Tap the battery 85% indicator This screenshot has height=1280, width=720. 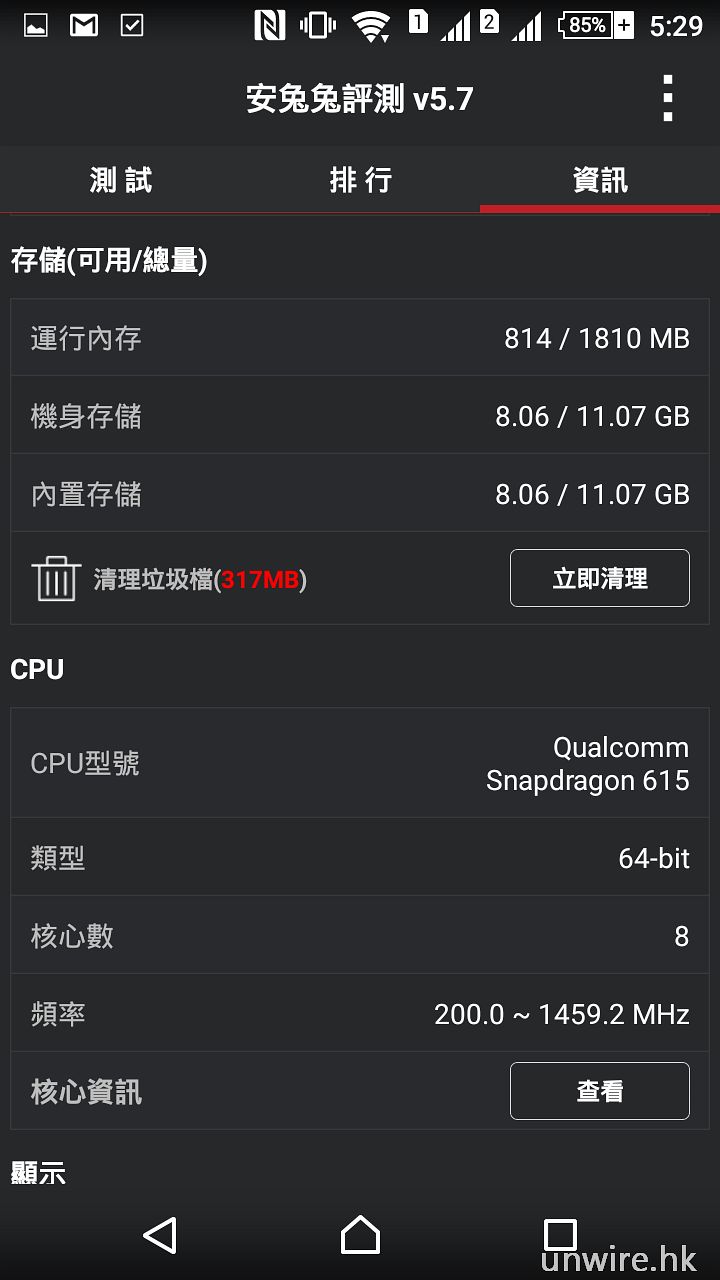(596, 25)
